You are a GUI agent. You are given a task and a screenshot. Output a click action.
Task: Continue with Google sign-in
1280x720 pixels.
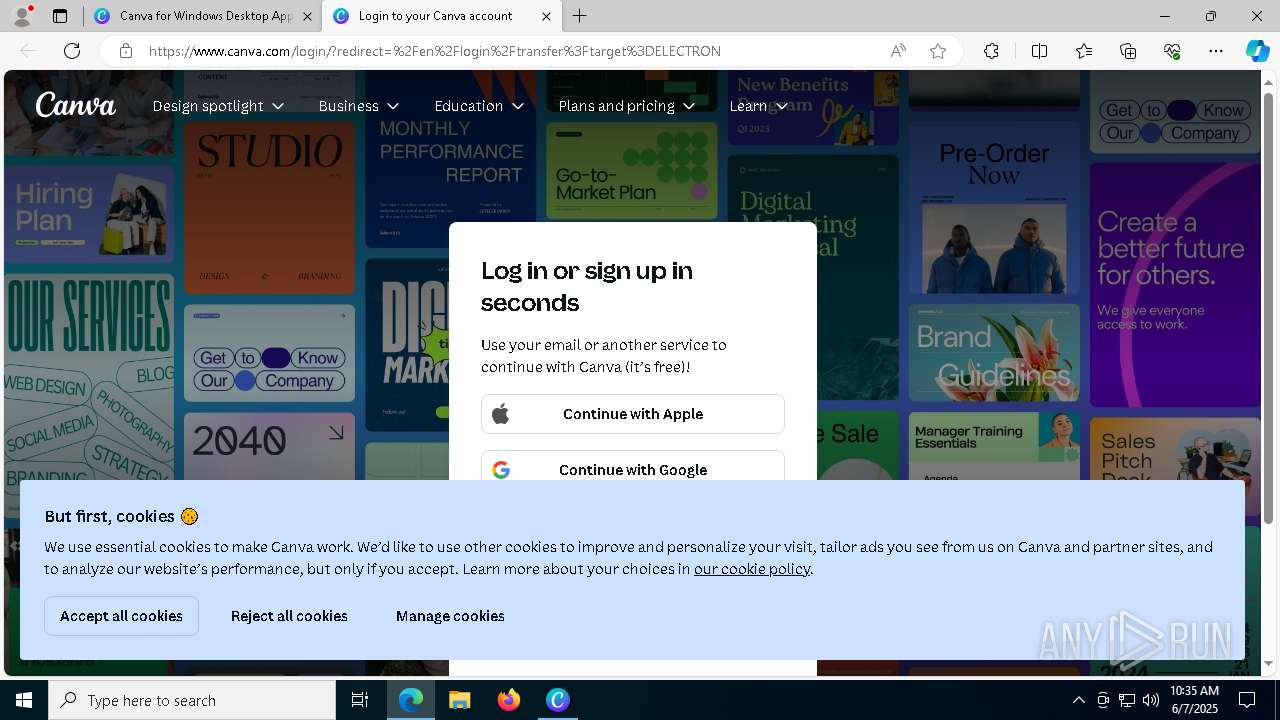(x=633, y=466)
